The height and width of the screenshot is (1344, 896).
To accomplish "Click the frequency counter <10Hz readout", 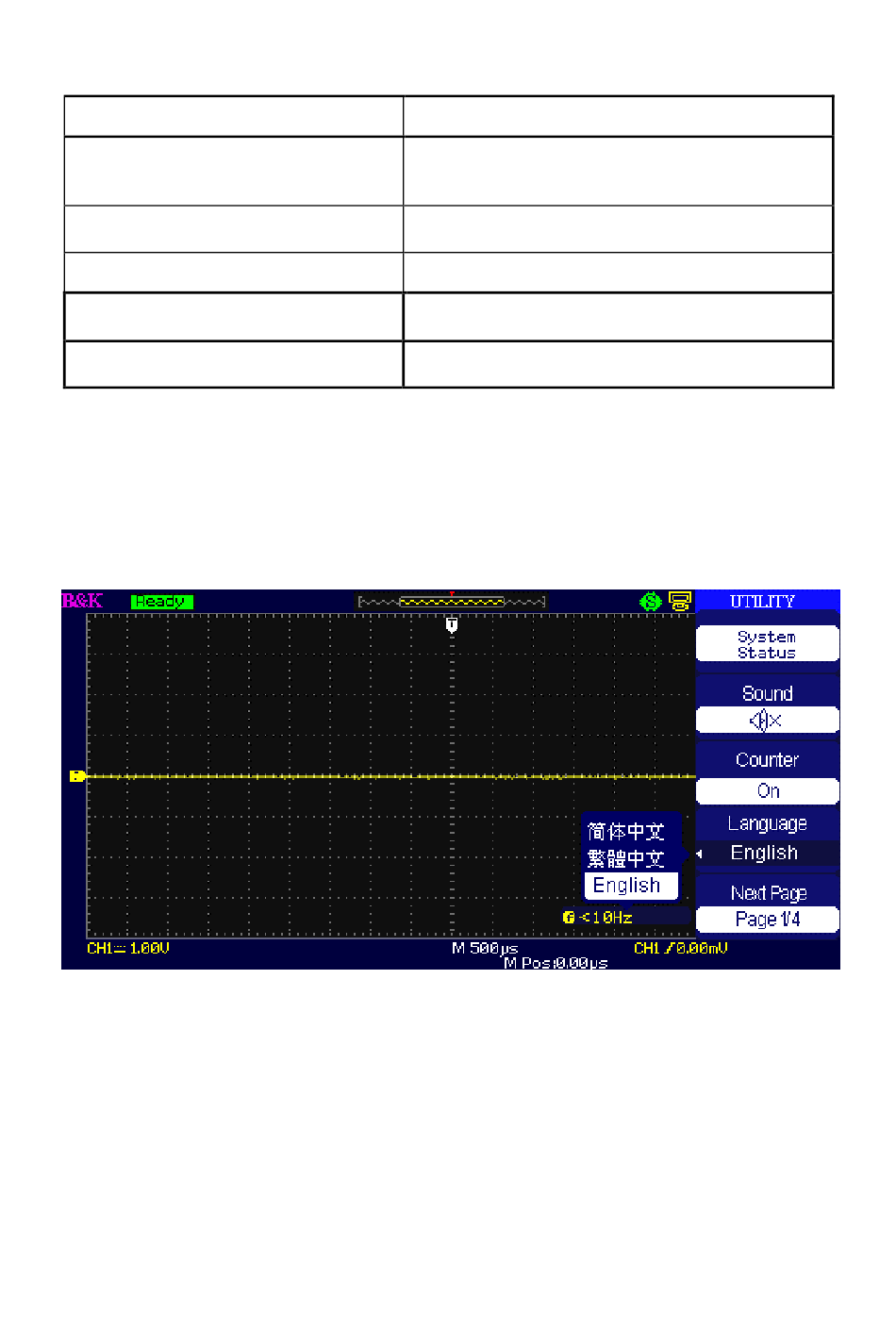I will click(x=606, y=917).
